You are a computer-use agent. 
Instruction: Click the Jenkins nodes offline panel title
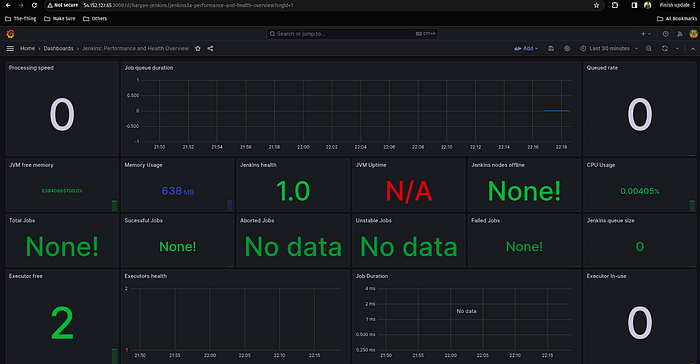tap(498, 165)
